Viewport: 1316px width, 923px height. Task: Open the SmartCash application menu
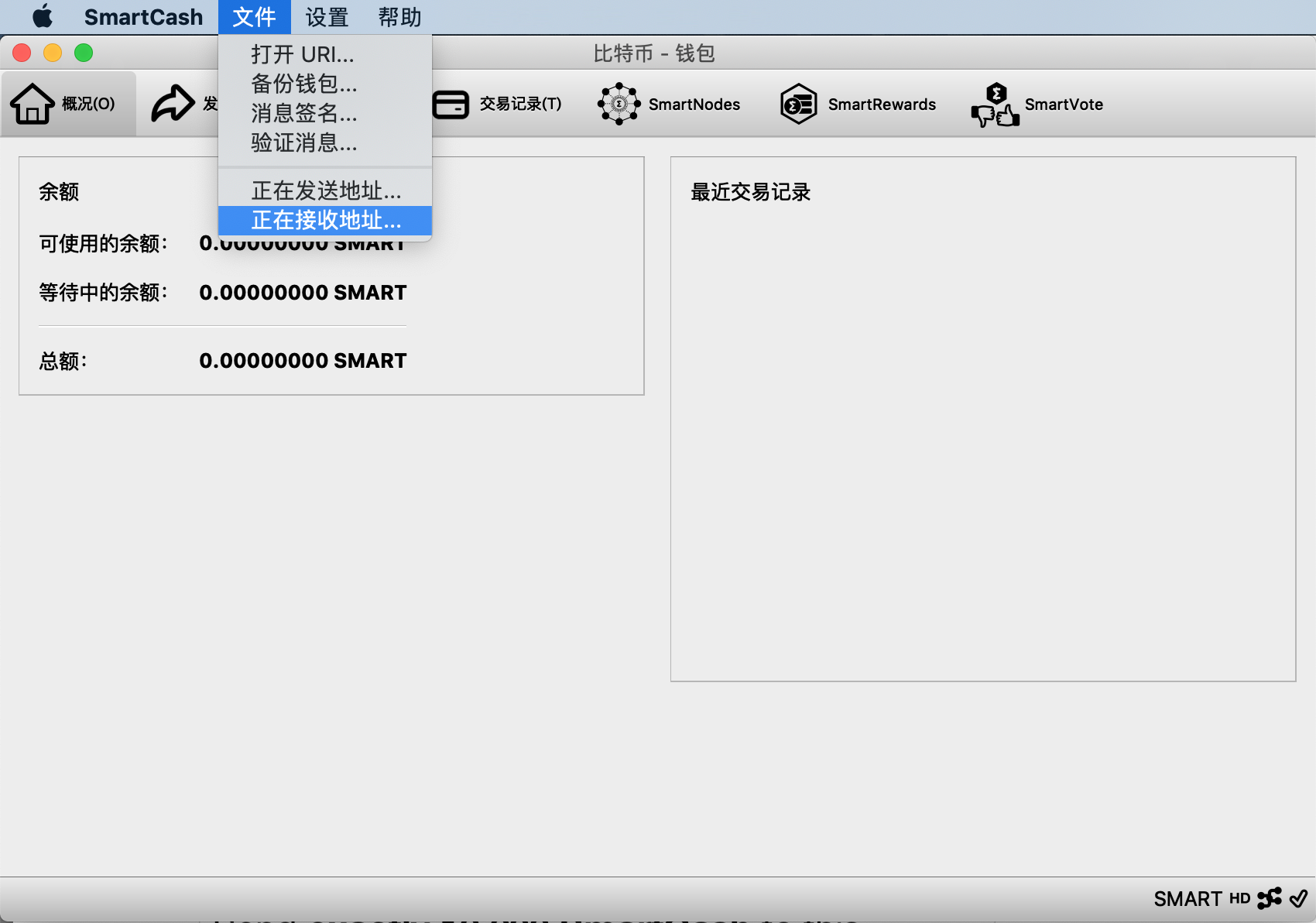coord(143,17)
